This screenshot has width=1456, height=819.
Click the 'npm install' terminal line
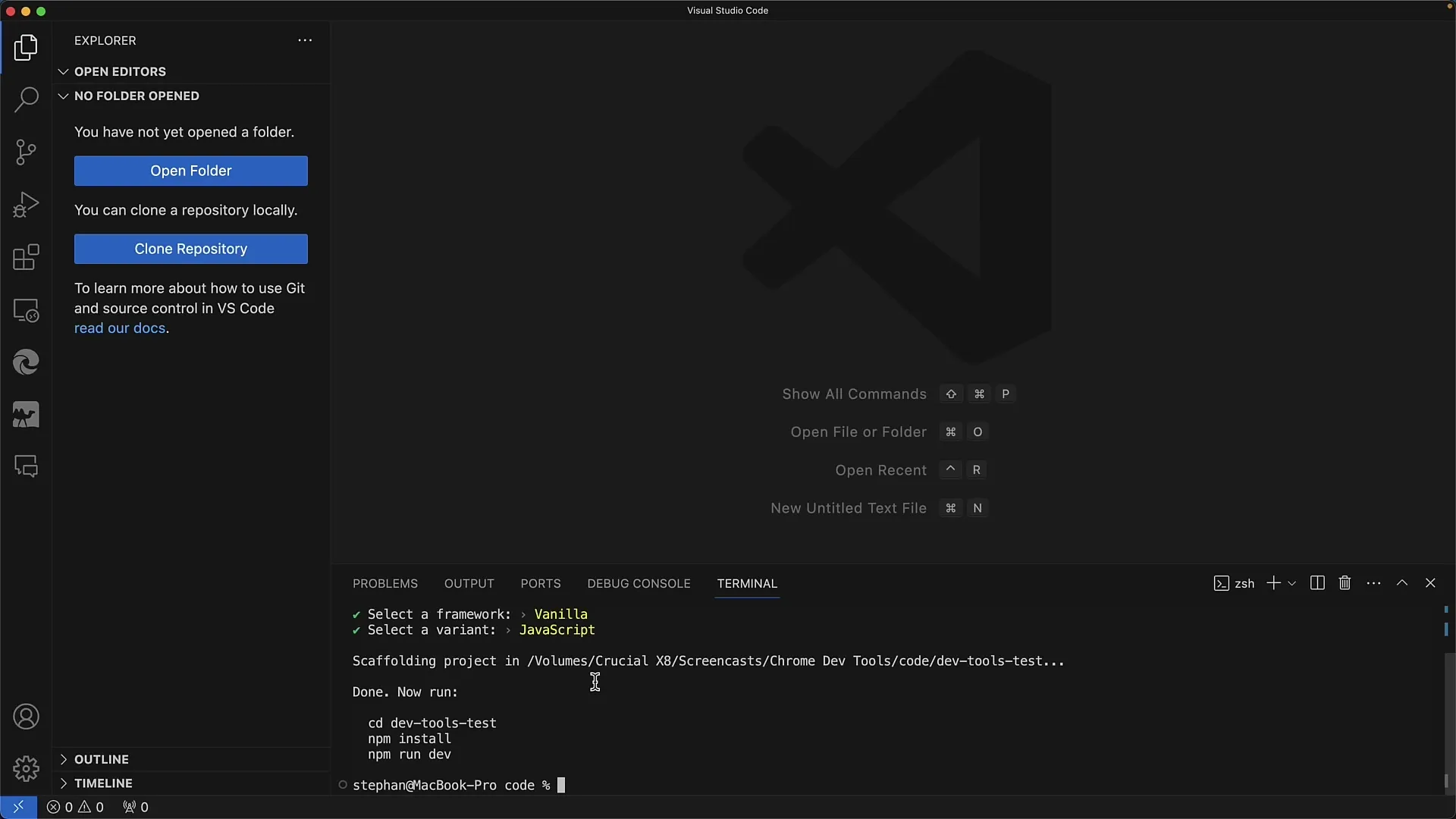(x=409, y=739)
